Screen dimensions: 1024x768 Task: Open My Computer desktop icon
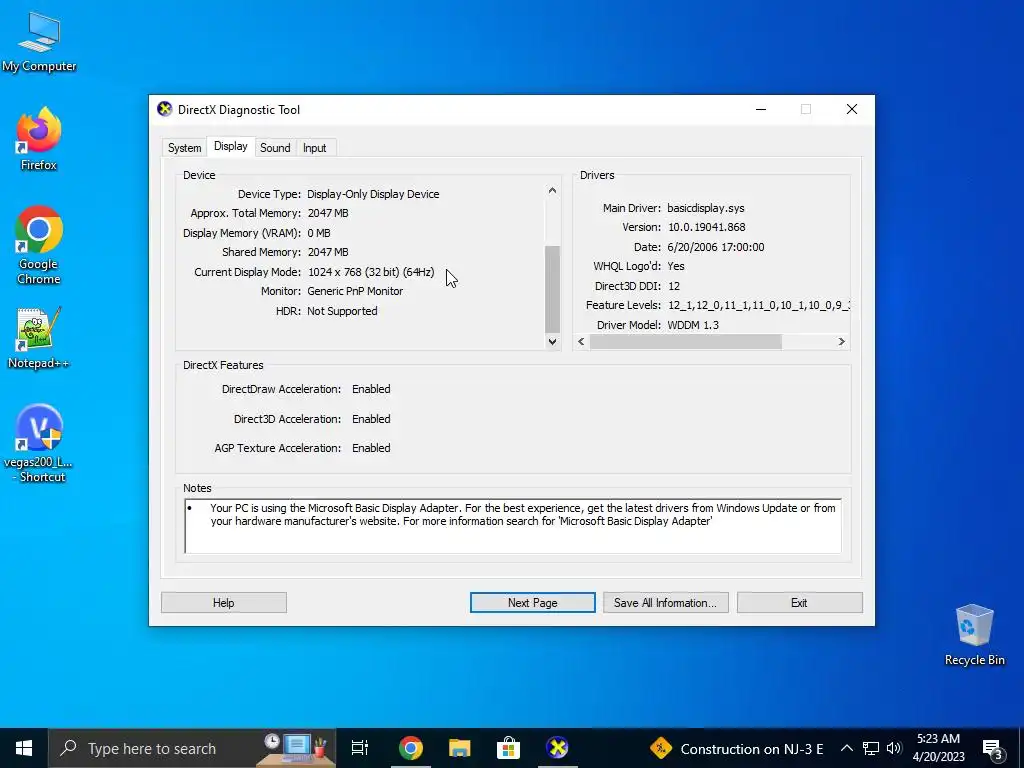[39, 42]
